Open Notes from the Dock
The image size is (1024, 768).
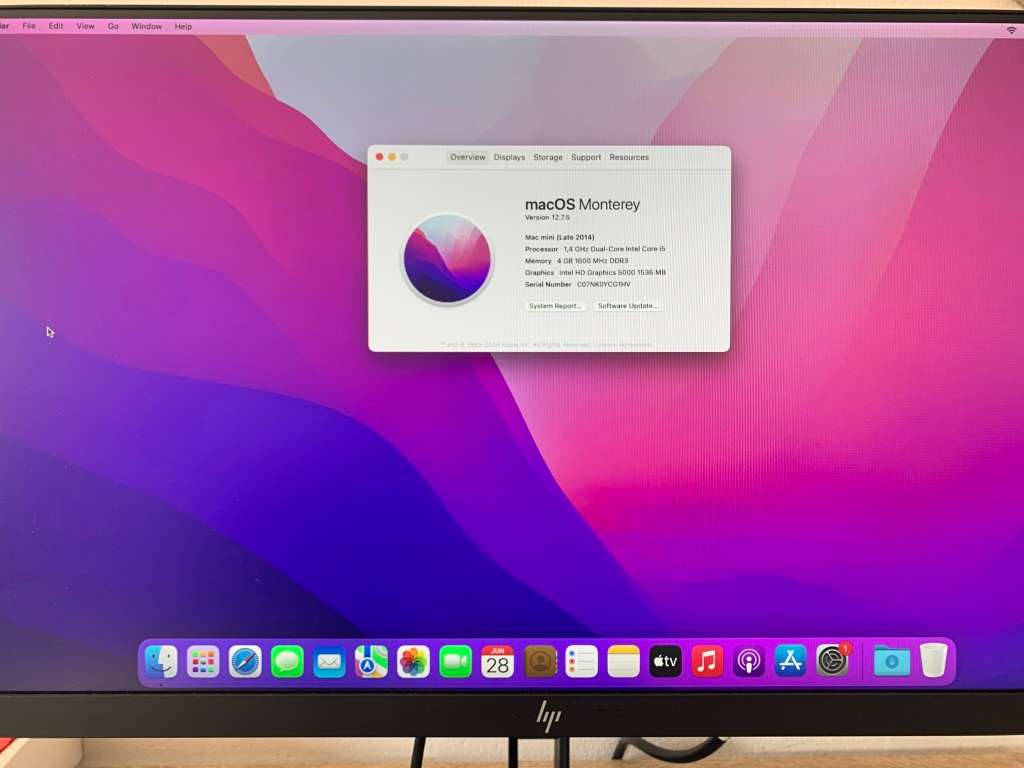[623, 661]
